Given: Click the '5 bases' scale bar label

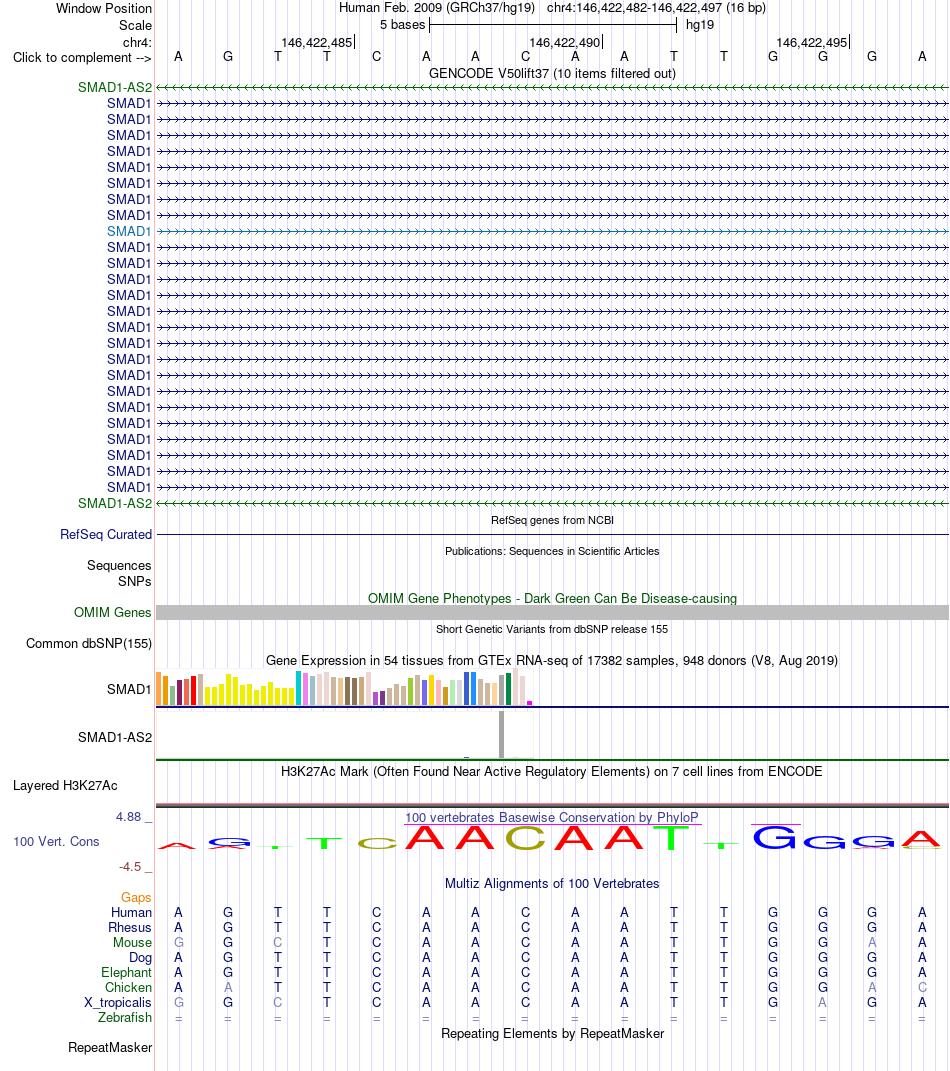Looking at the screenshot, I should (402, 25).
